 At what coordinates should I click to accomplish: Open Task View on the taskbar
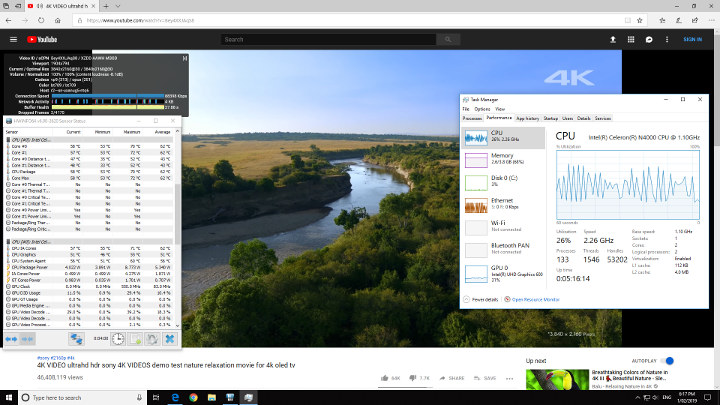156,398
